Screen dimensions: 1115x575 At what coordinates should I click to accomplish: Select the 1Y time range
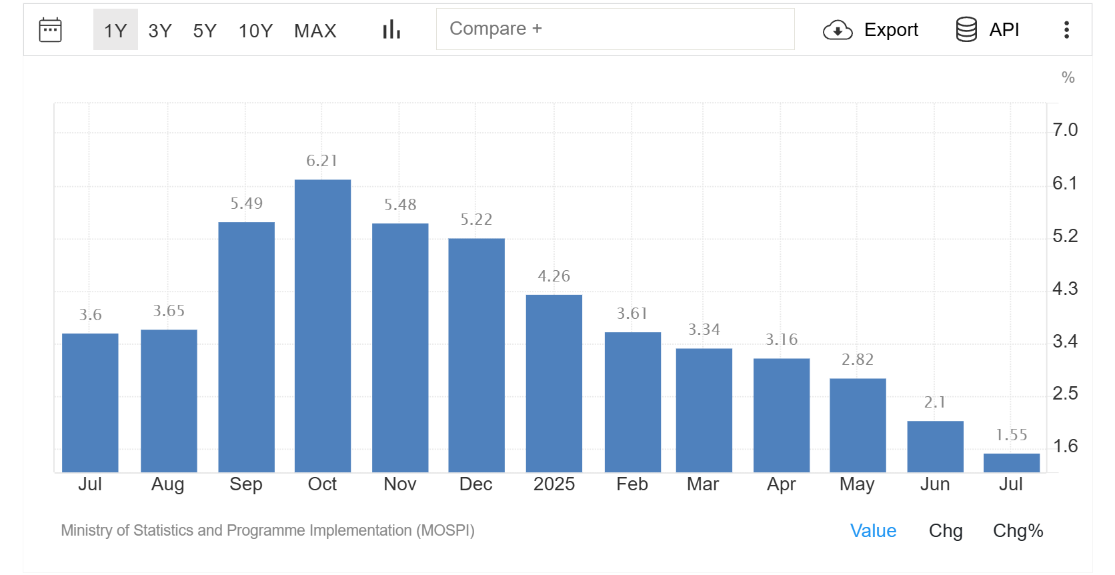(115, 31)
